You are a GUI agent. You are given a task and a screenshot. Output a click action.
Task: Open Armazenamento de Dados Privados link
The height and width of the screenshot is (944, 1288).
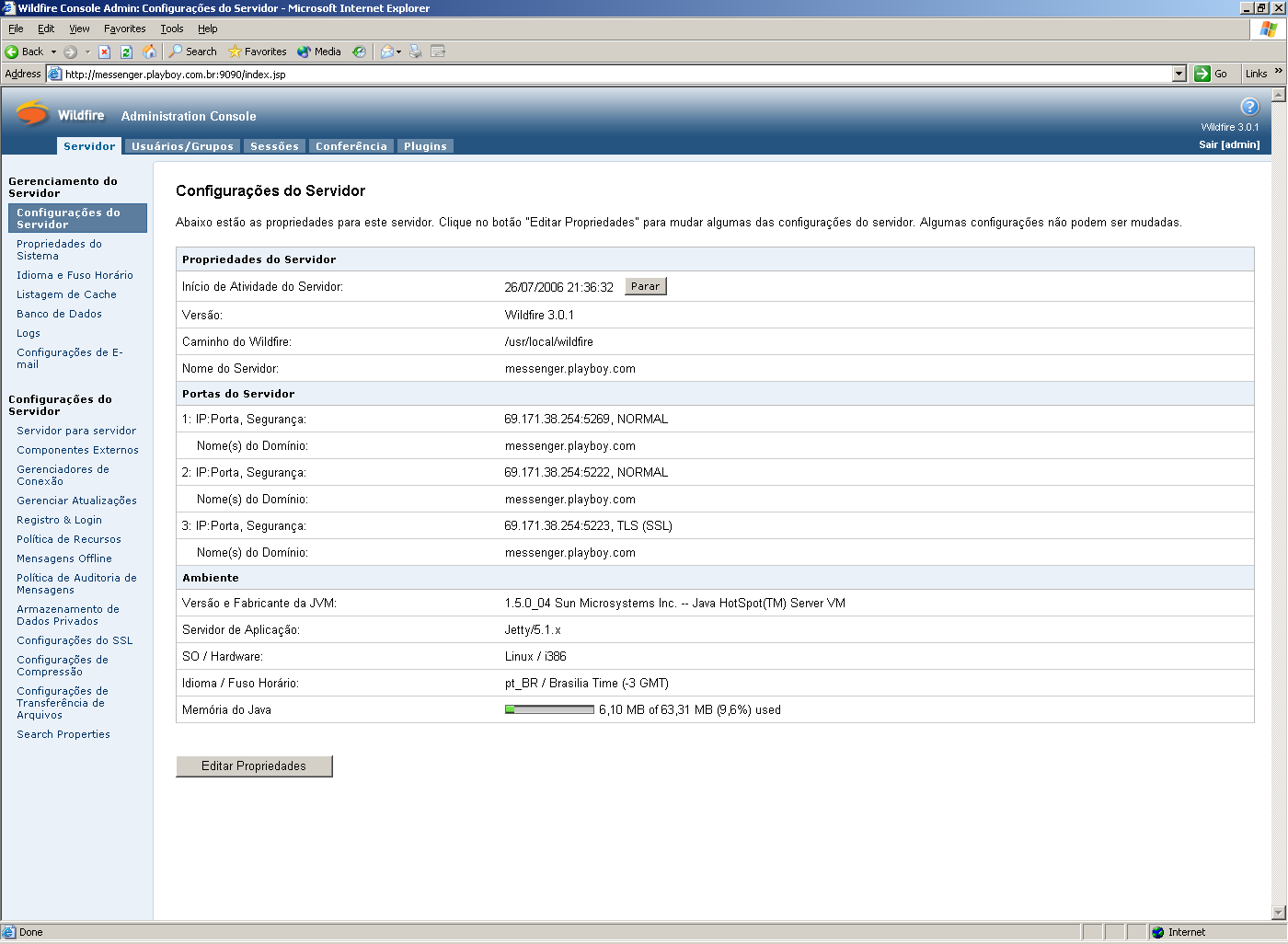point(68,616)
